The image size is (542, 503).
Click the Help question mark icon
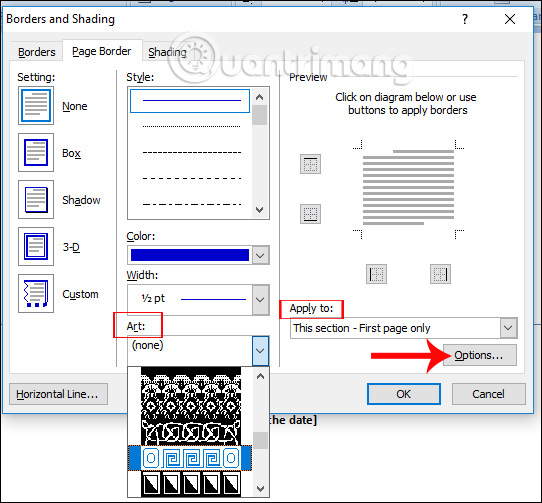pos(465,19)
